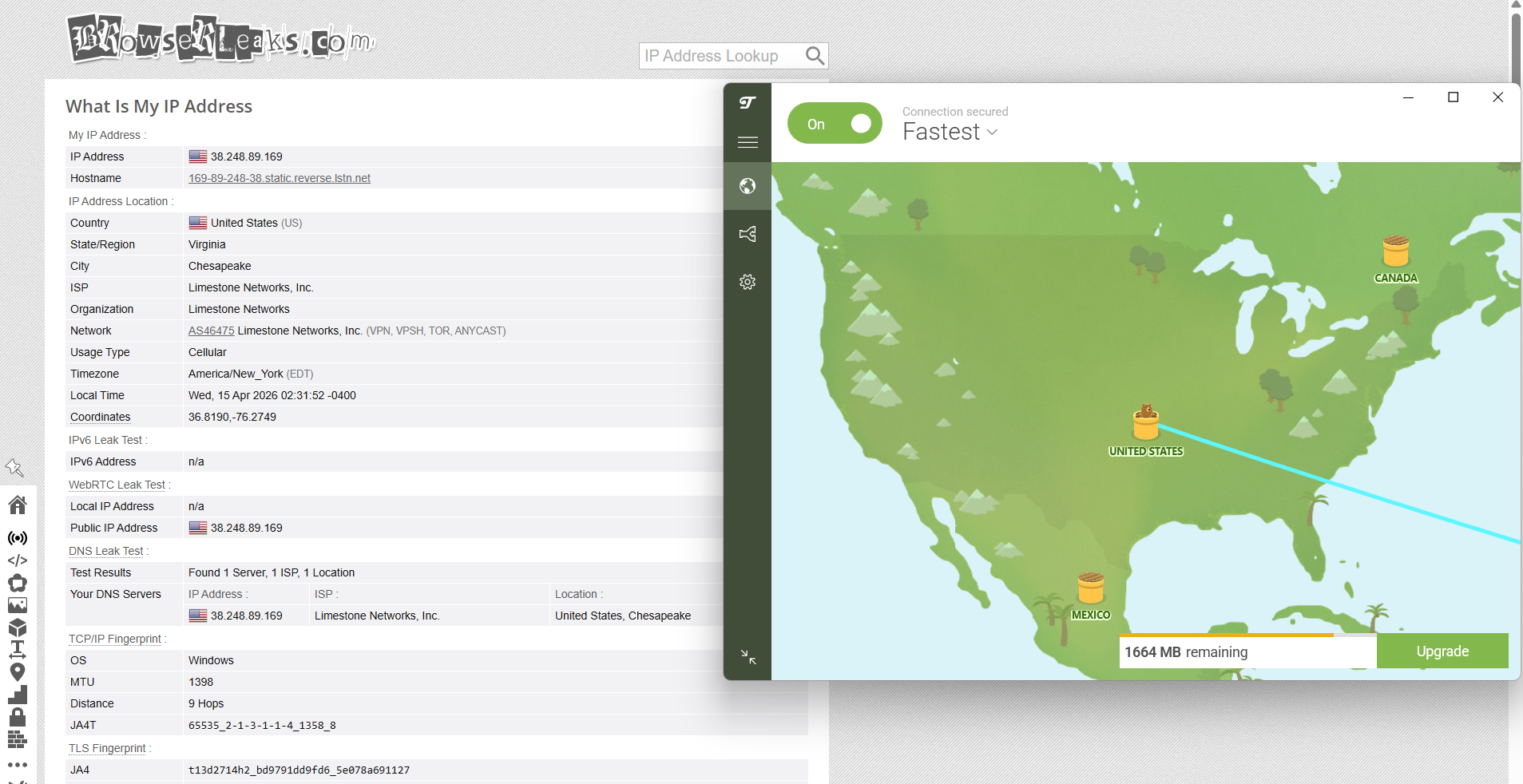Click the Timezone value America/New_York
Viewport: 1523px width, 784px height.
point(236,374)
